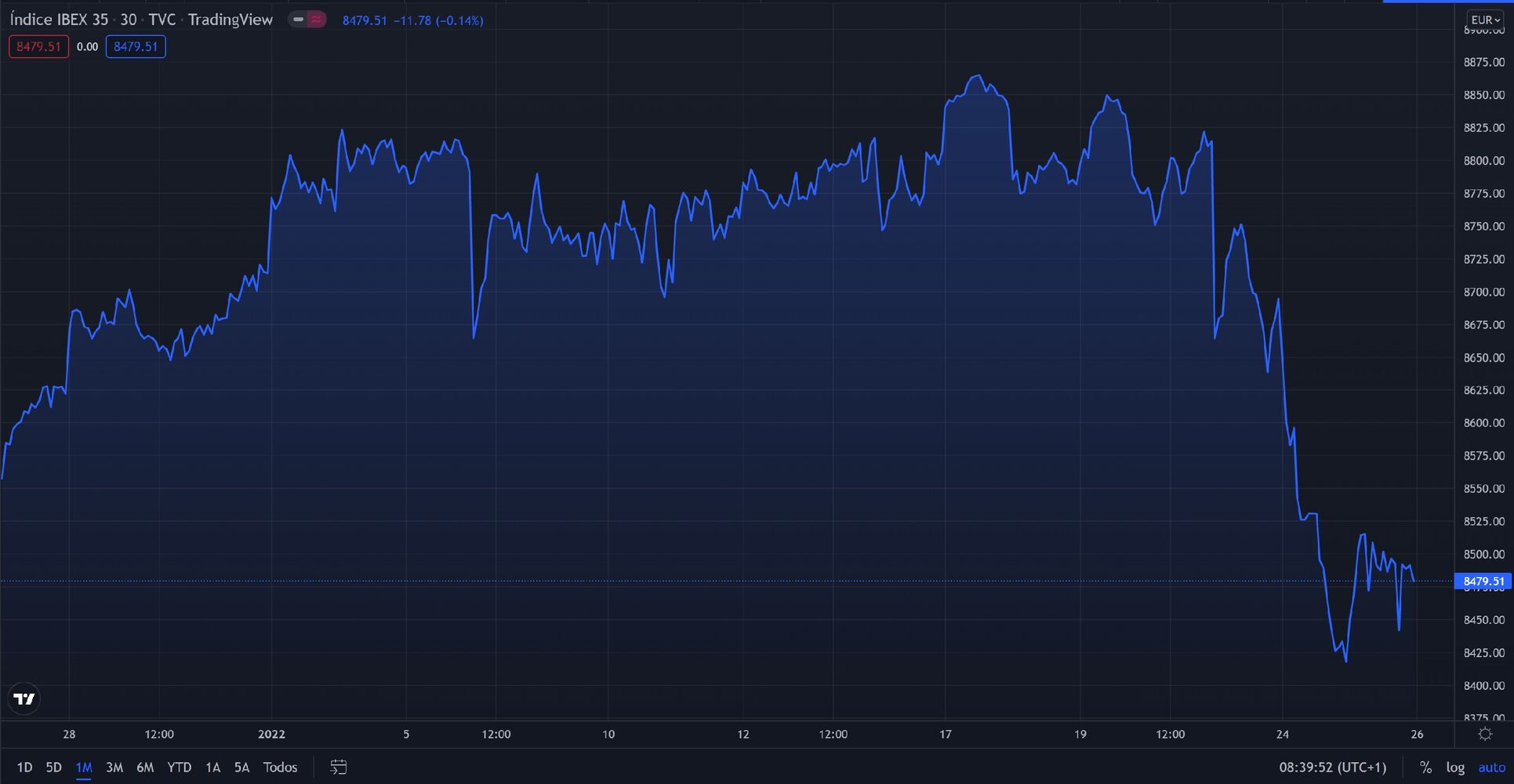
Task: Click the current price label 8479.51 on axis
Action: [1483, 581]
